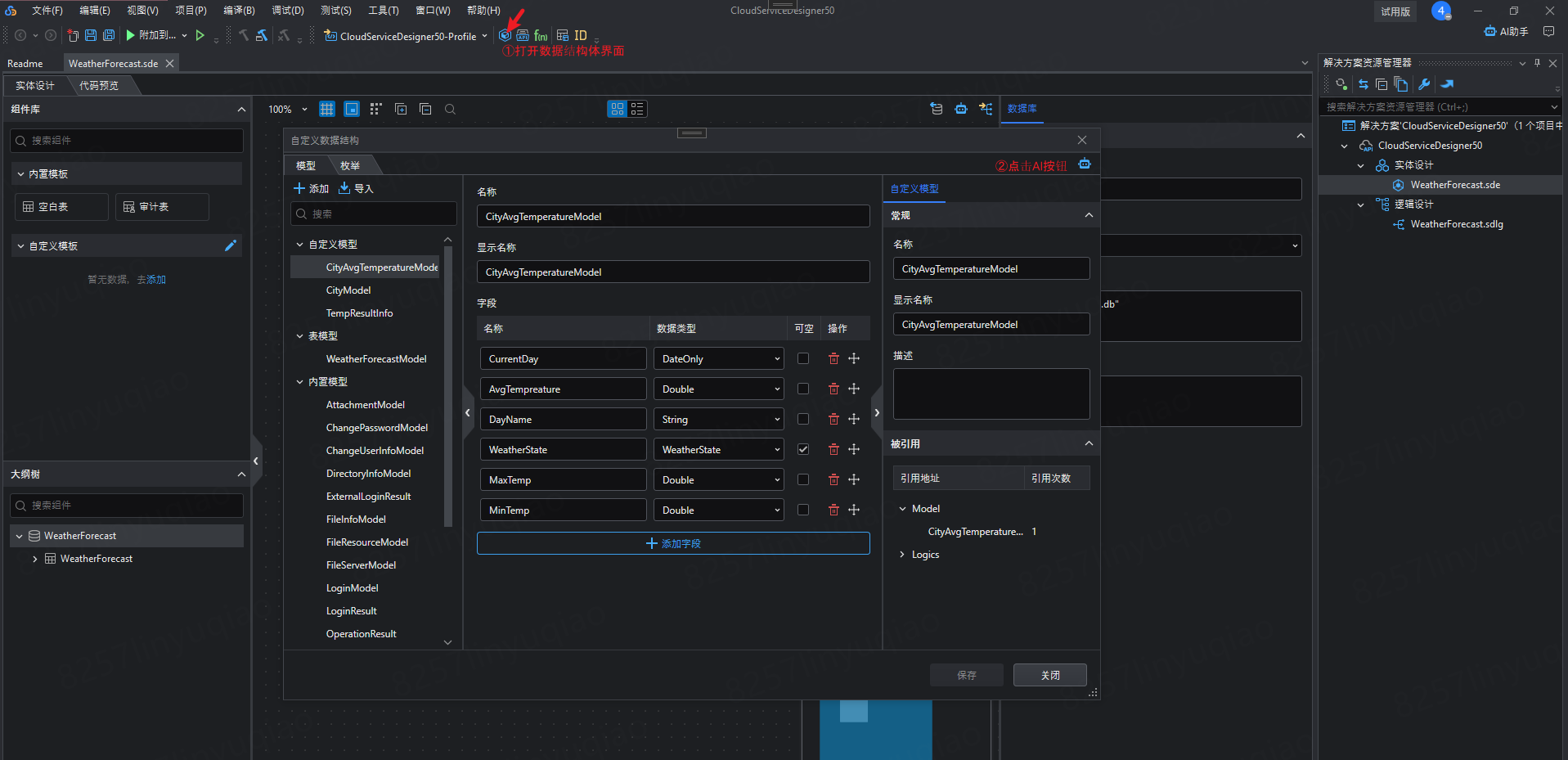Click the 关闭 button in dialog
This screenshot has width=1568, height=760.
click(1049, 675)
